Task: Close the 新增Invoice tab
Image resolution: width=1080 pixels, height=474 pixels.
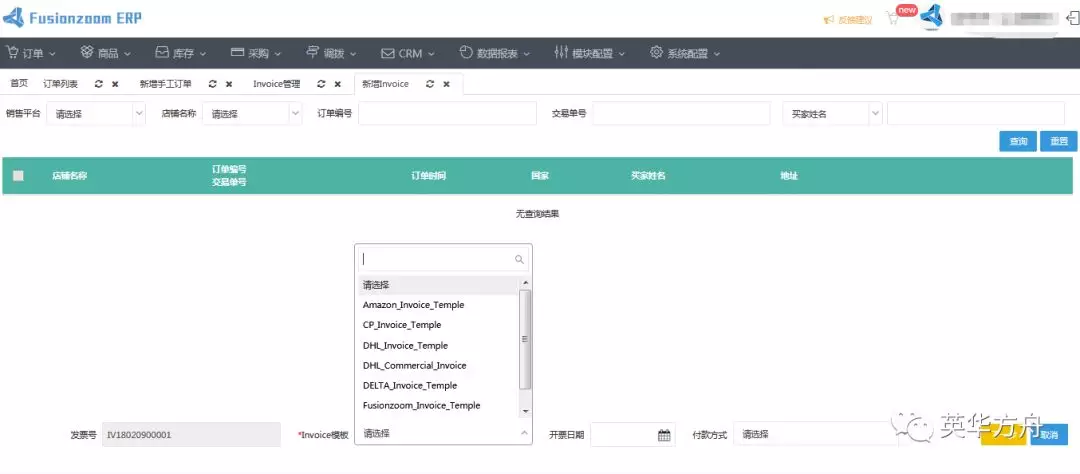Action: (446, 84)
